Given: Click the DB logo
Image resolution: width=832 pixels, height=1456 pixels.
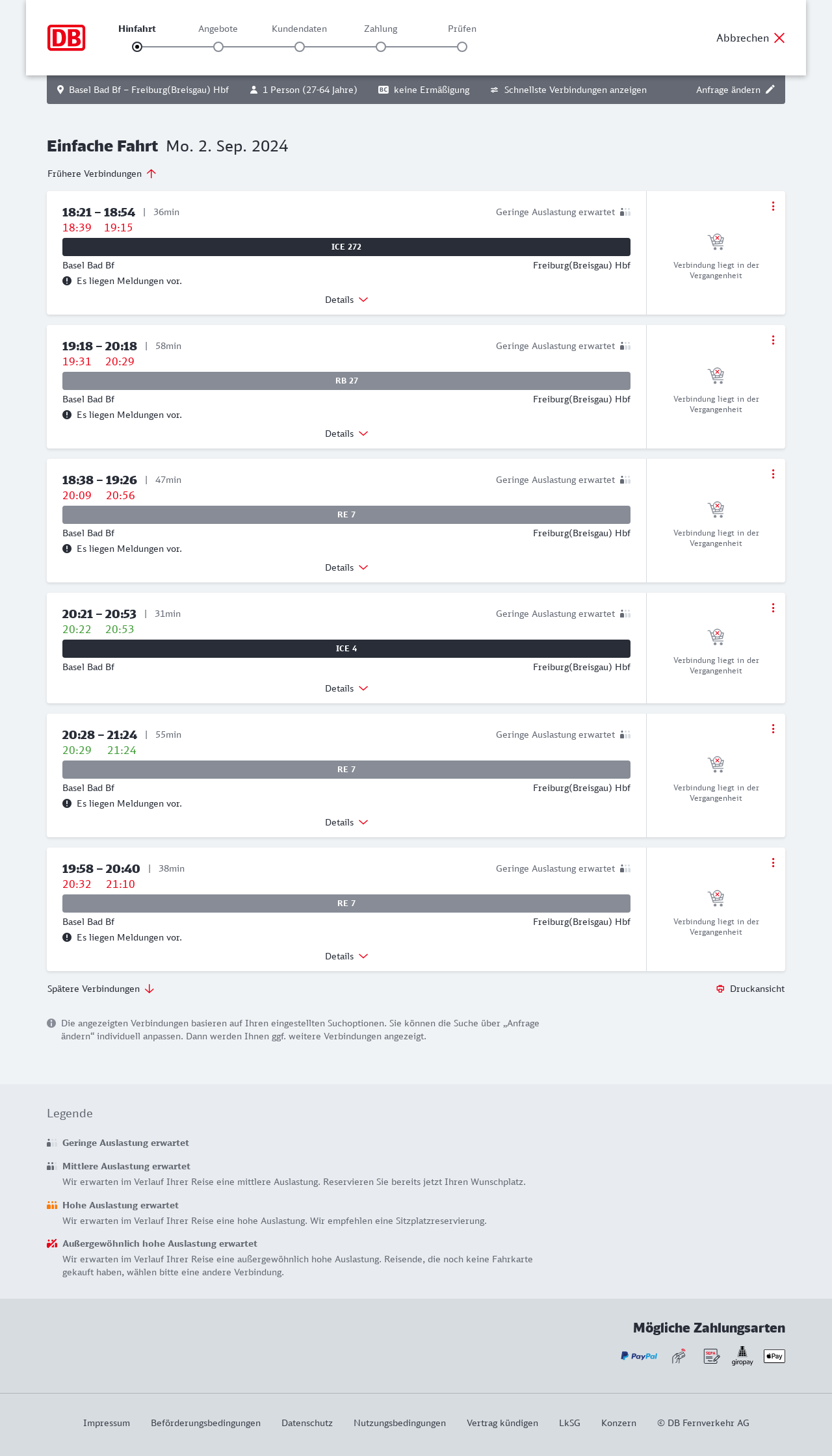Looking at the screenshot, I should (66, 38).
